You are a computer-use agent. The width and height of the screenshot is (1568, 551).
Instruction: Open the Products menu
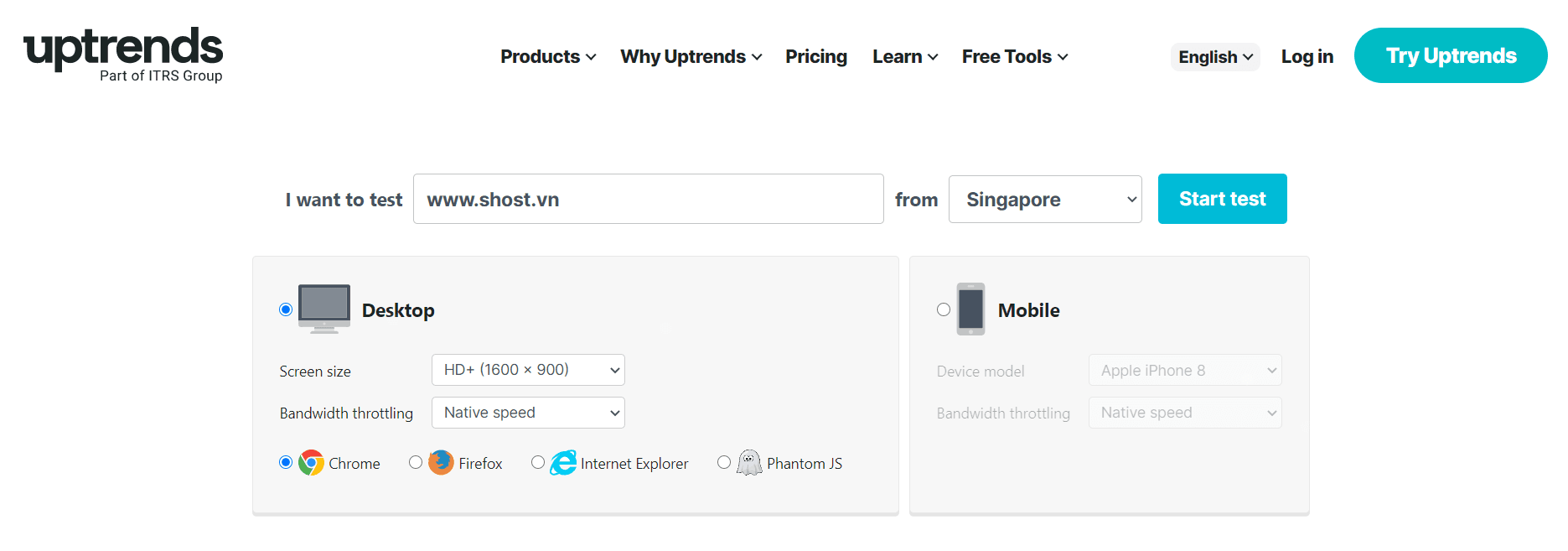pyautogui.click(x=548, y=57)
